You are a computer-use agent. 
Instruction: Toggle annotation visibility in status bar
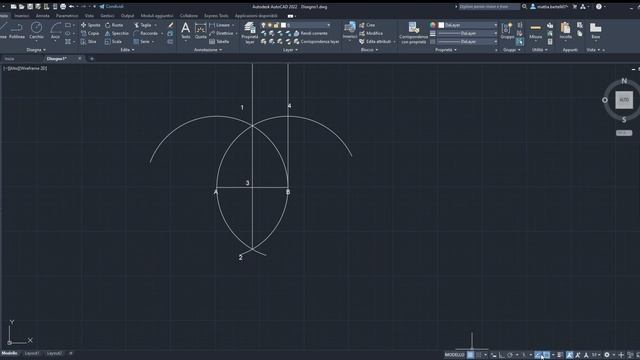click(x=569, y=355)
